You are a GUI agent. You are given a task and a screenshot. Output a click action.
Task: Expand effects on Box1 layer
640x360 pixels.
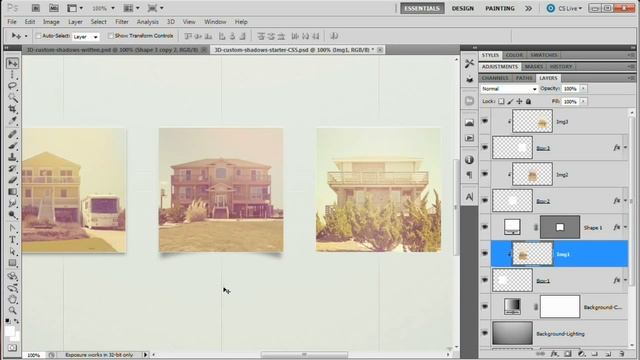tap(625, 280)
